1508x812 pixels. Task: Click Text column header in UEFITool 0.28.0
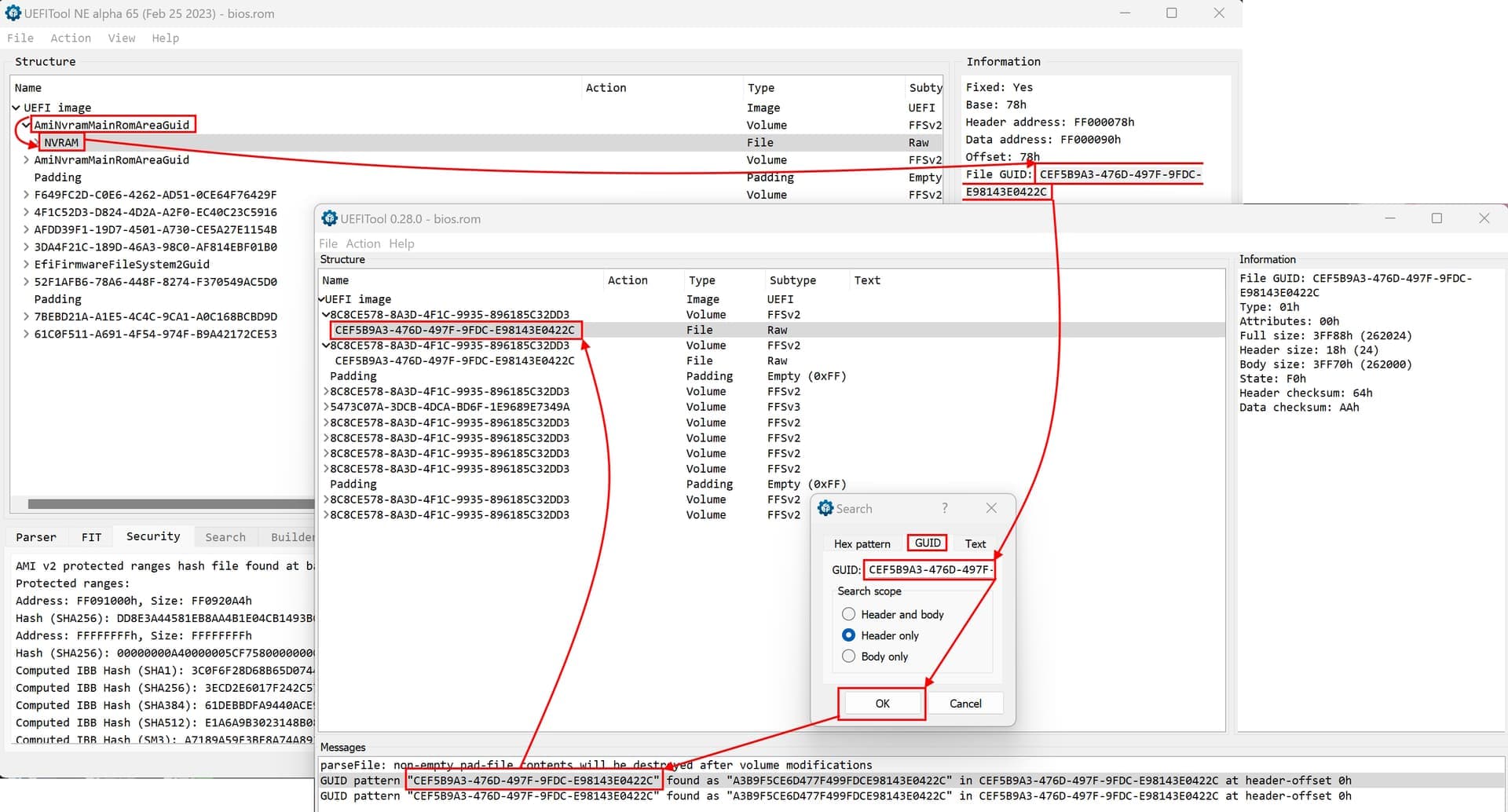click(x=867, y=280)
